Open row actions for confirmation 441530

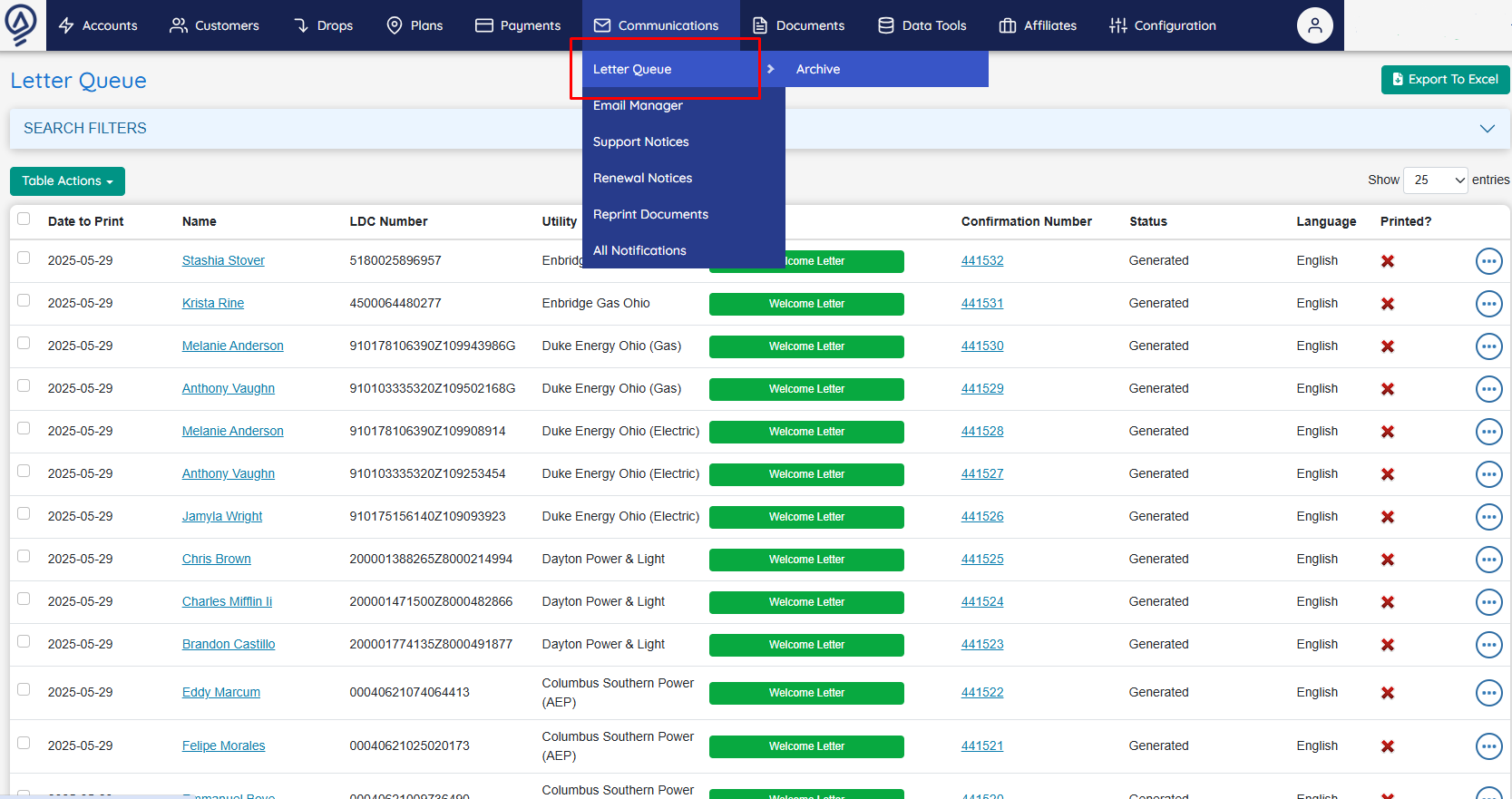tap(1488, 346)
